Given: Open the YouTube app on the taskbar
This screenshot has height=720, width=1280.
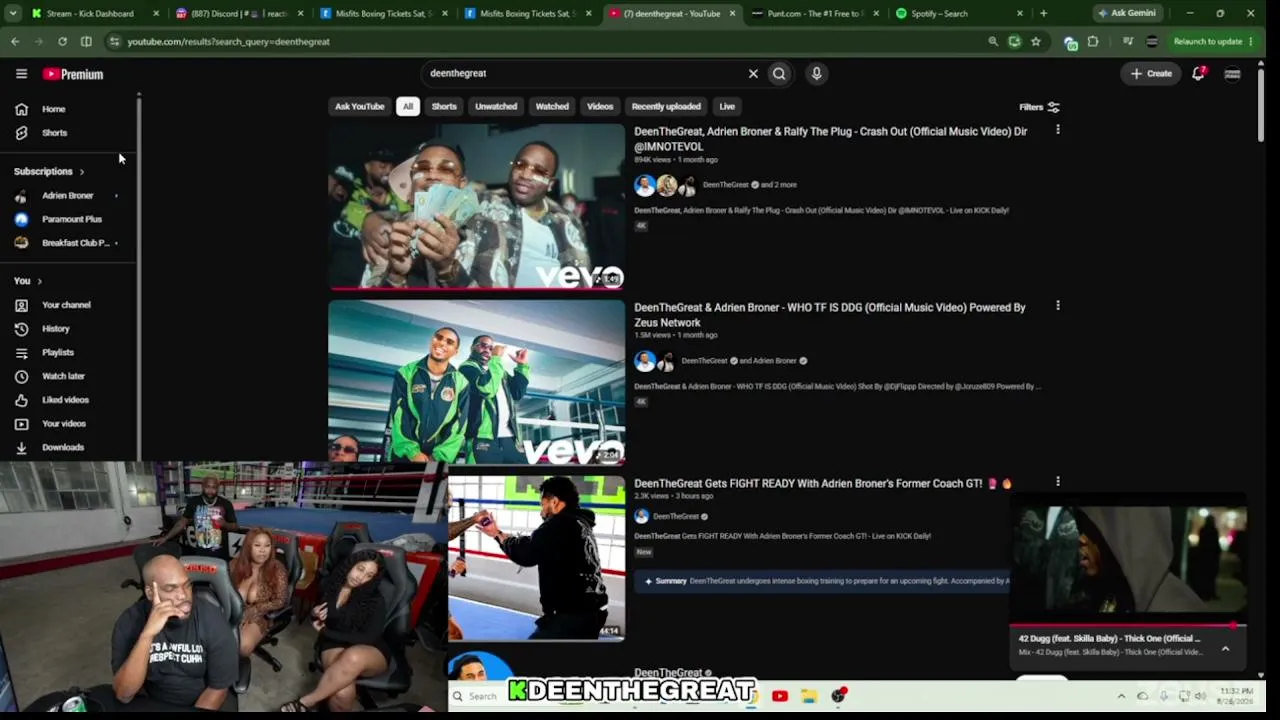Looking at the screenshot, I should (x=780, y=696).
